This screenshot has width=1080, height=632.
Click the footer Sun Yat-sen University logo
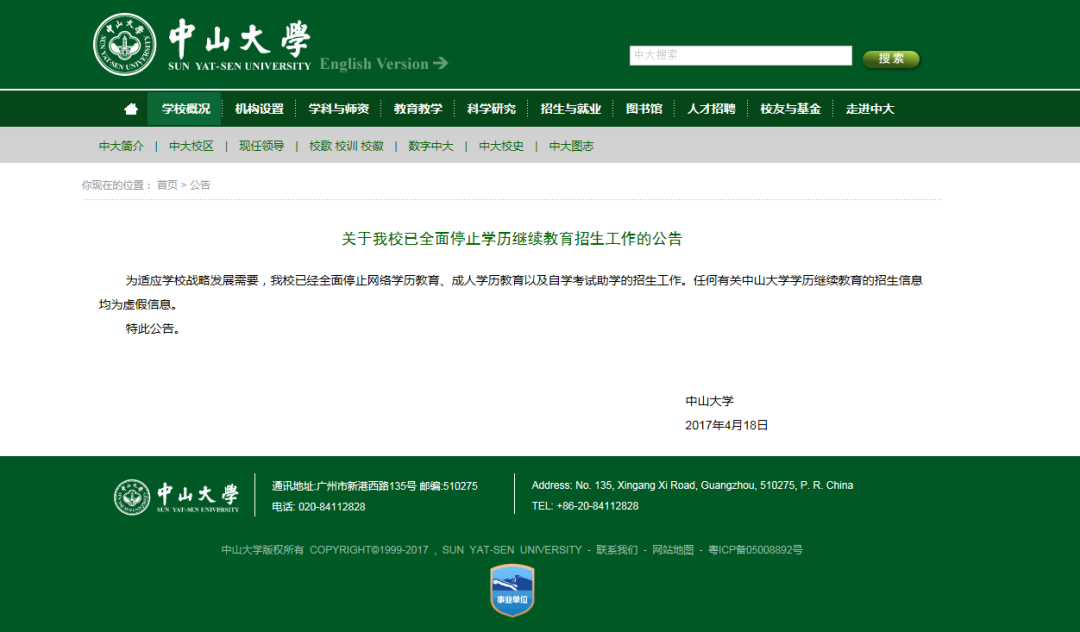176,497
